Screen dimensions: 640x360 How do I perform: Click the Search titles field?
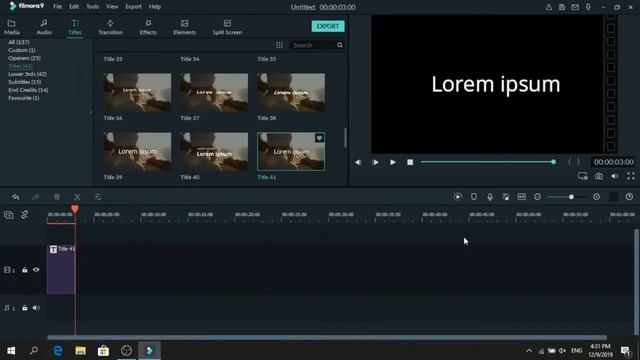pyautogui.click(x=313, y=45)
